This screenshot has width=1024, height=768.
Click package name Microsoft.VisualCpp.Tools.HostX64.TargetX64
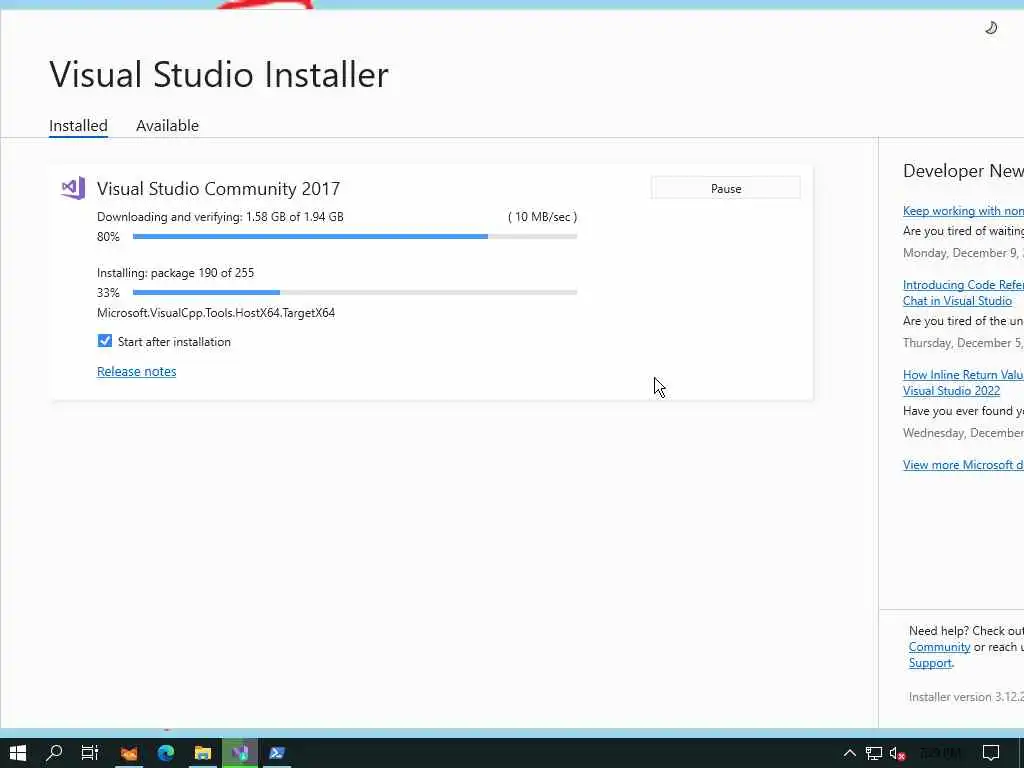216,313
